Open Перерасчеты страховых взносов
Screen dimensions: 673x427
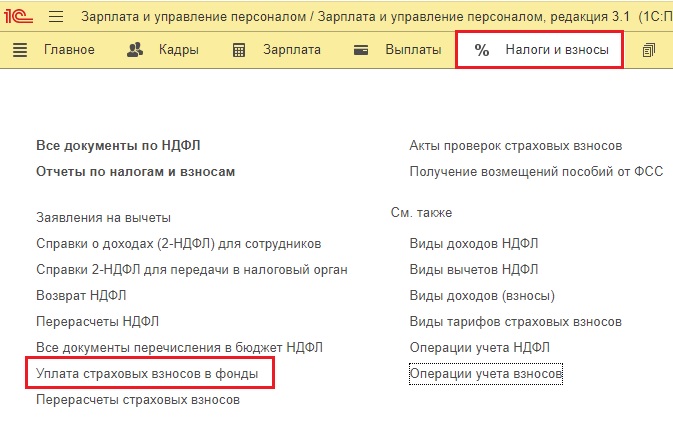138,400
